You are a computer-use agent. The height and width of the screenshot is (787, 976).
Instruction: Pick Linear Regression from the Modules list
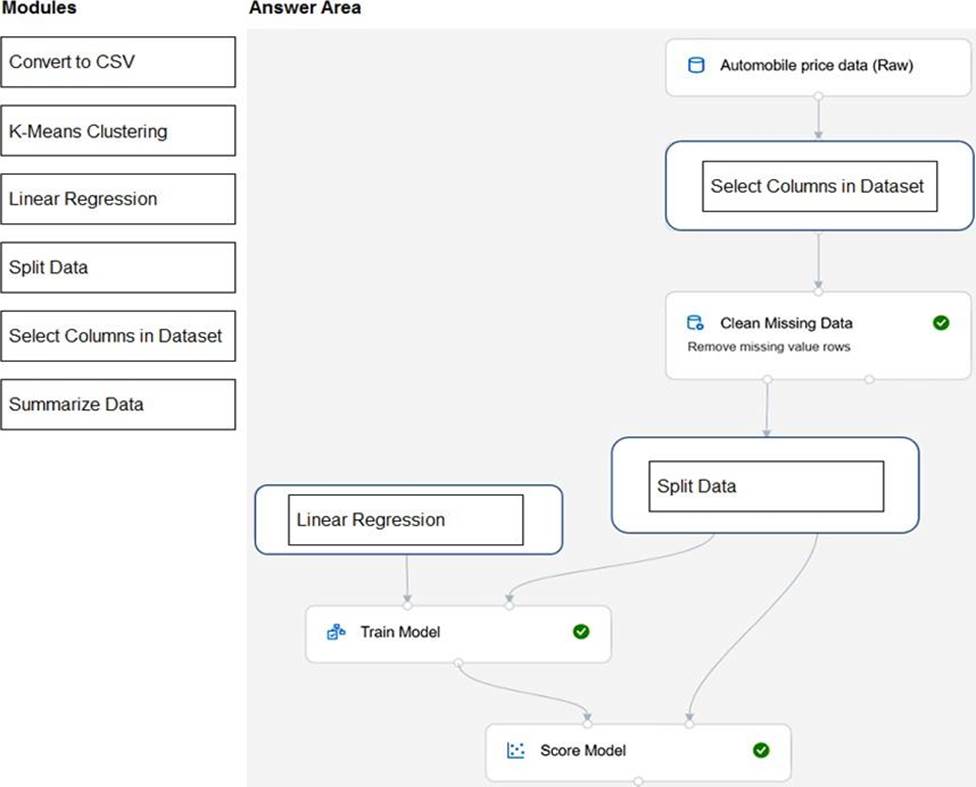[118, 199]
